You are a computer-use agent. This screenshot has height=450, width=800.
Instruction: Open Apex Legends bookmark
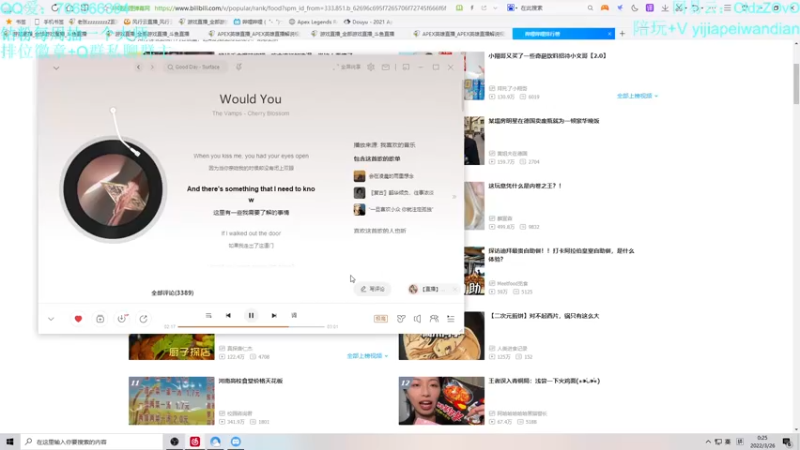click(x=313, y=22)
